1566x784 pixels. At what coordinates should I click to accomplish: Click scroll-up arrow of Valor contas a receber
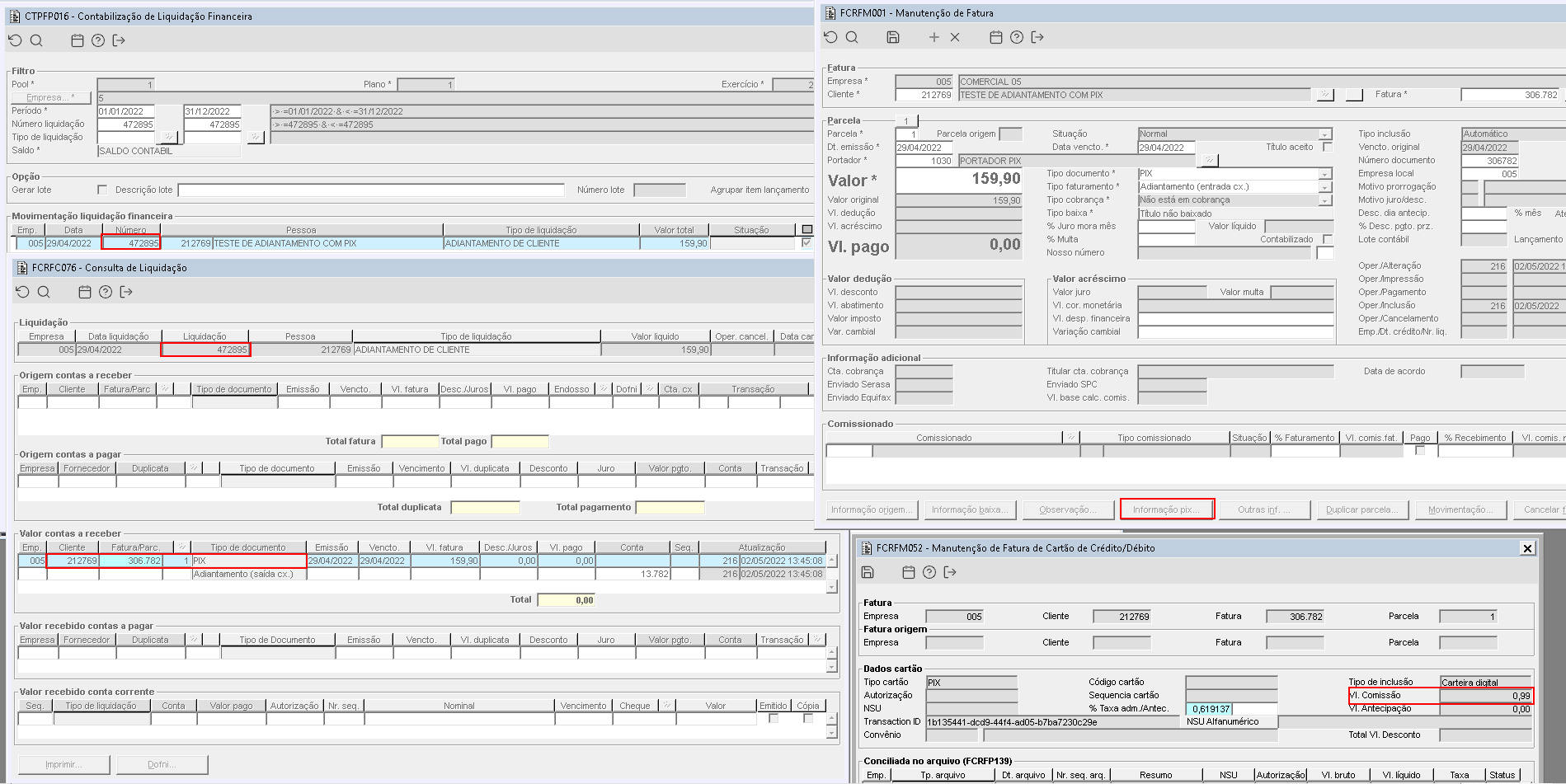[x=831, y=561]
